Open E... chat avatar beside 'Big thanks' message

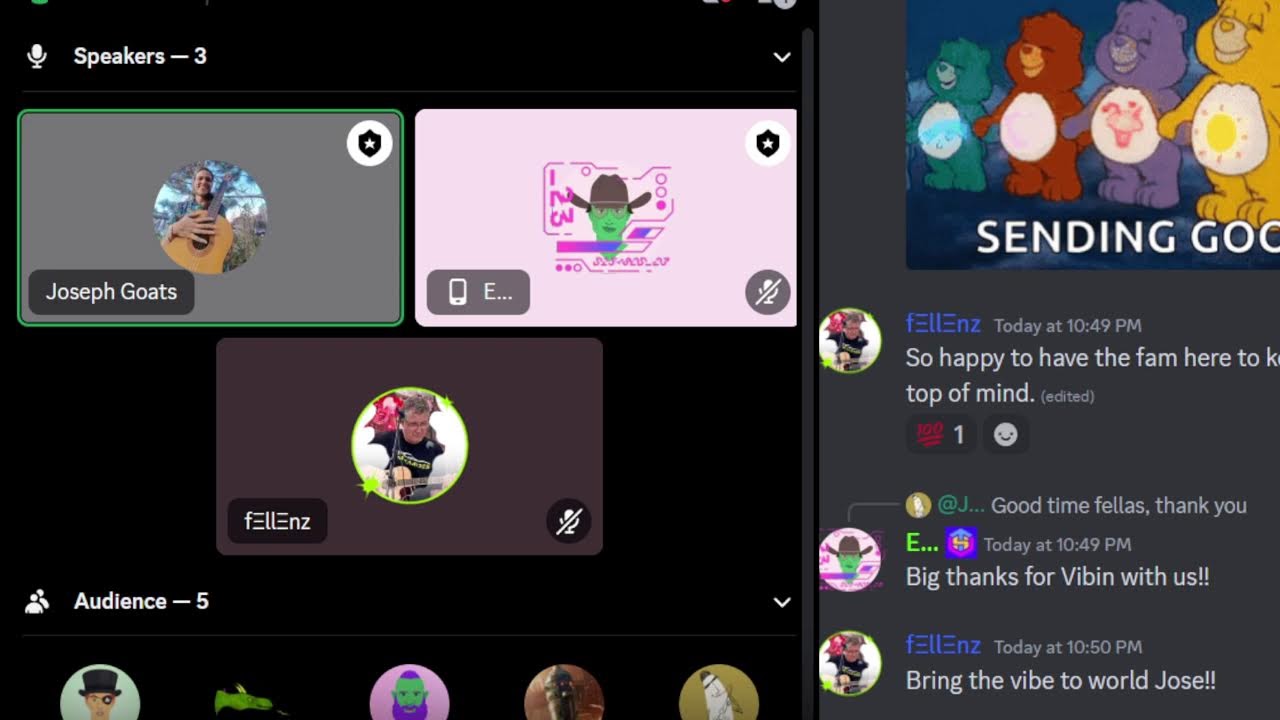(850, 560)
